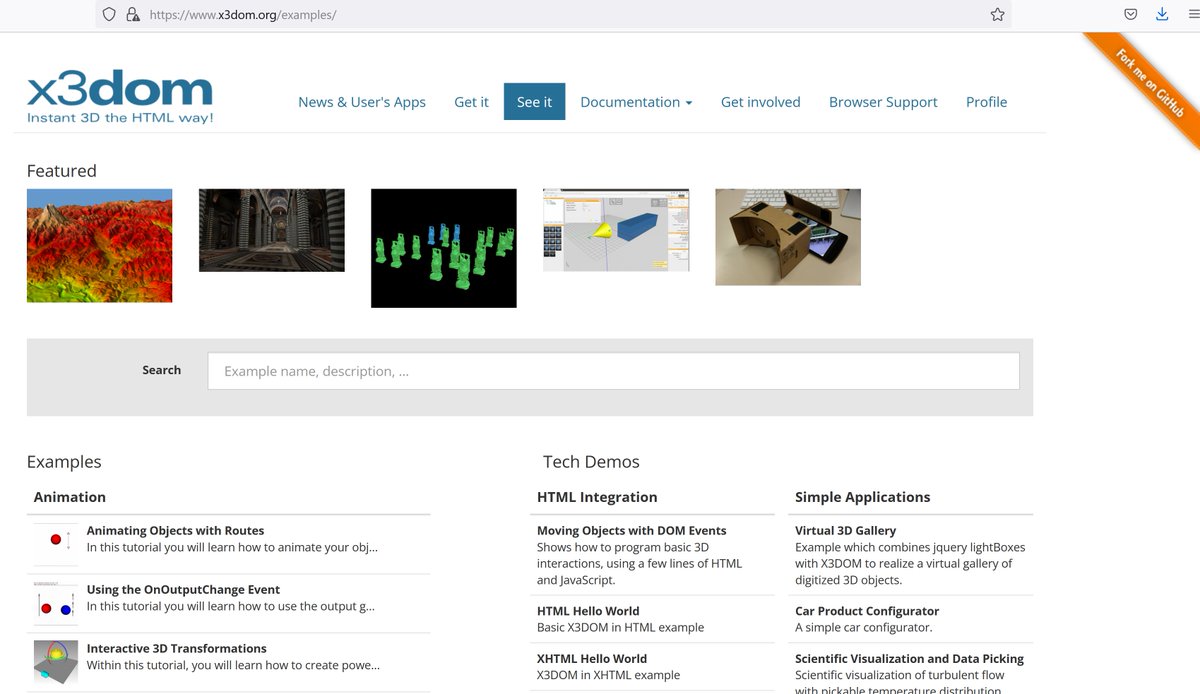Click the Search label
This screenshot has width=1200, height=694.
coord(162,370)
